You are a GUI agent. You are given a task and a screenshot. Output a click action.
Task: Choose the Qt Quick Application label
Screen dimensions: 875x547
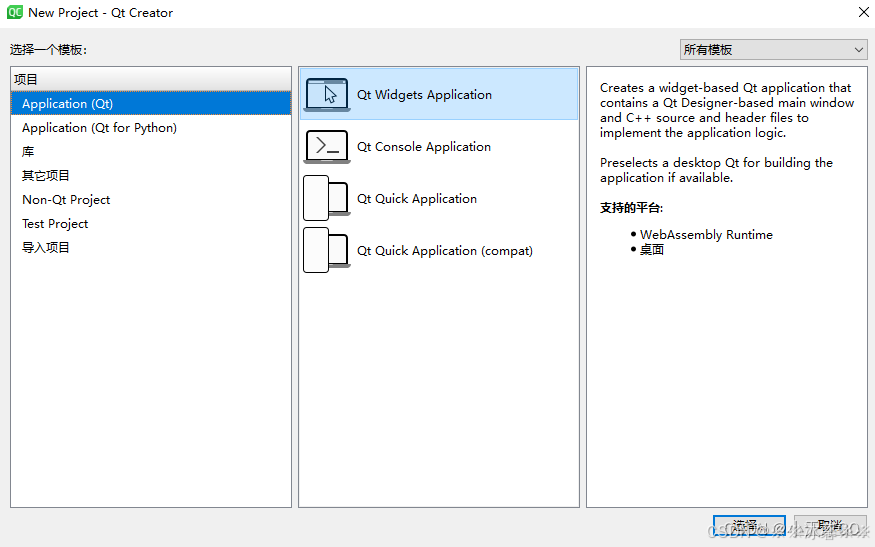click(417, 199)
